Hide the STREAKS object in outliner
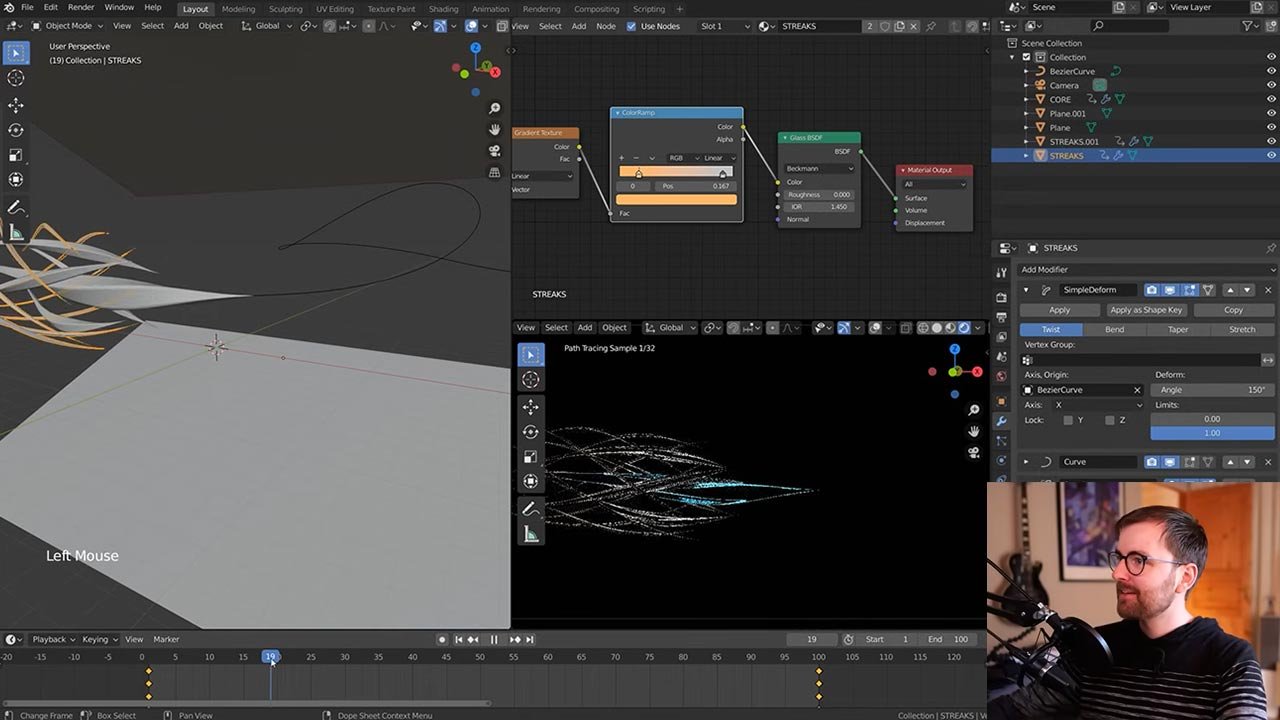The height and width of the screenshot is (720, 1280). pos(1271,156)
